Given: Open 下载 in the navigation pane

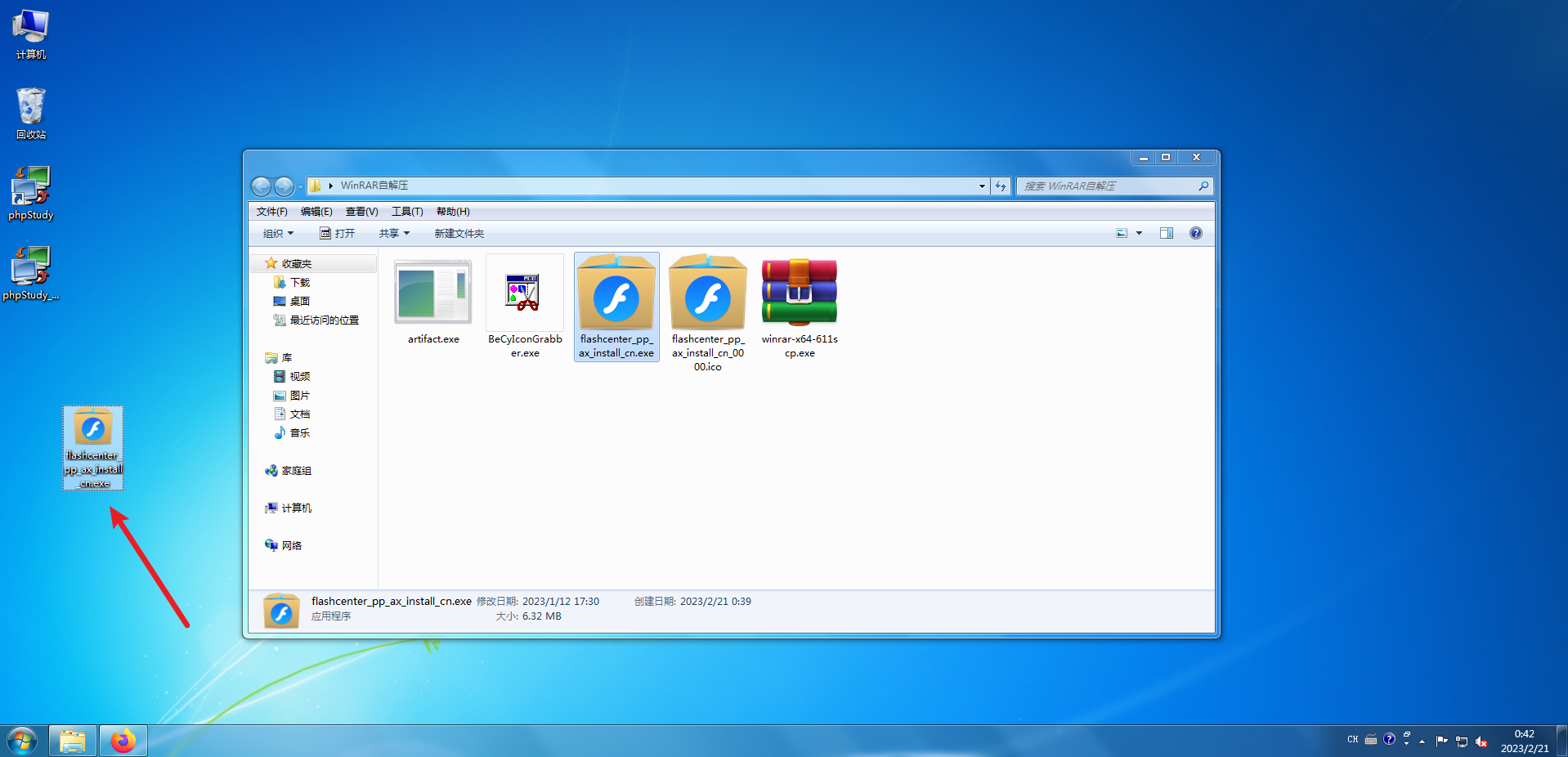Looking at the screenshot, I should click(300, 283).
